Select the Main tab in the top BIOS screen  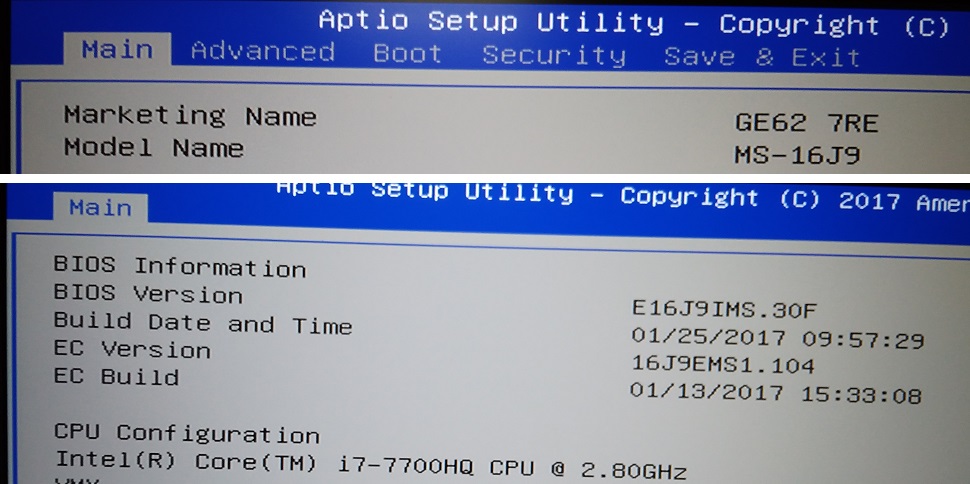point(117,50)
